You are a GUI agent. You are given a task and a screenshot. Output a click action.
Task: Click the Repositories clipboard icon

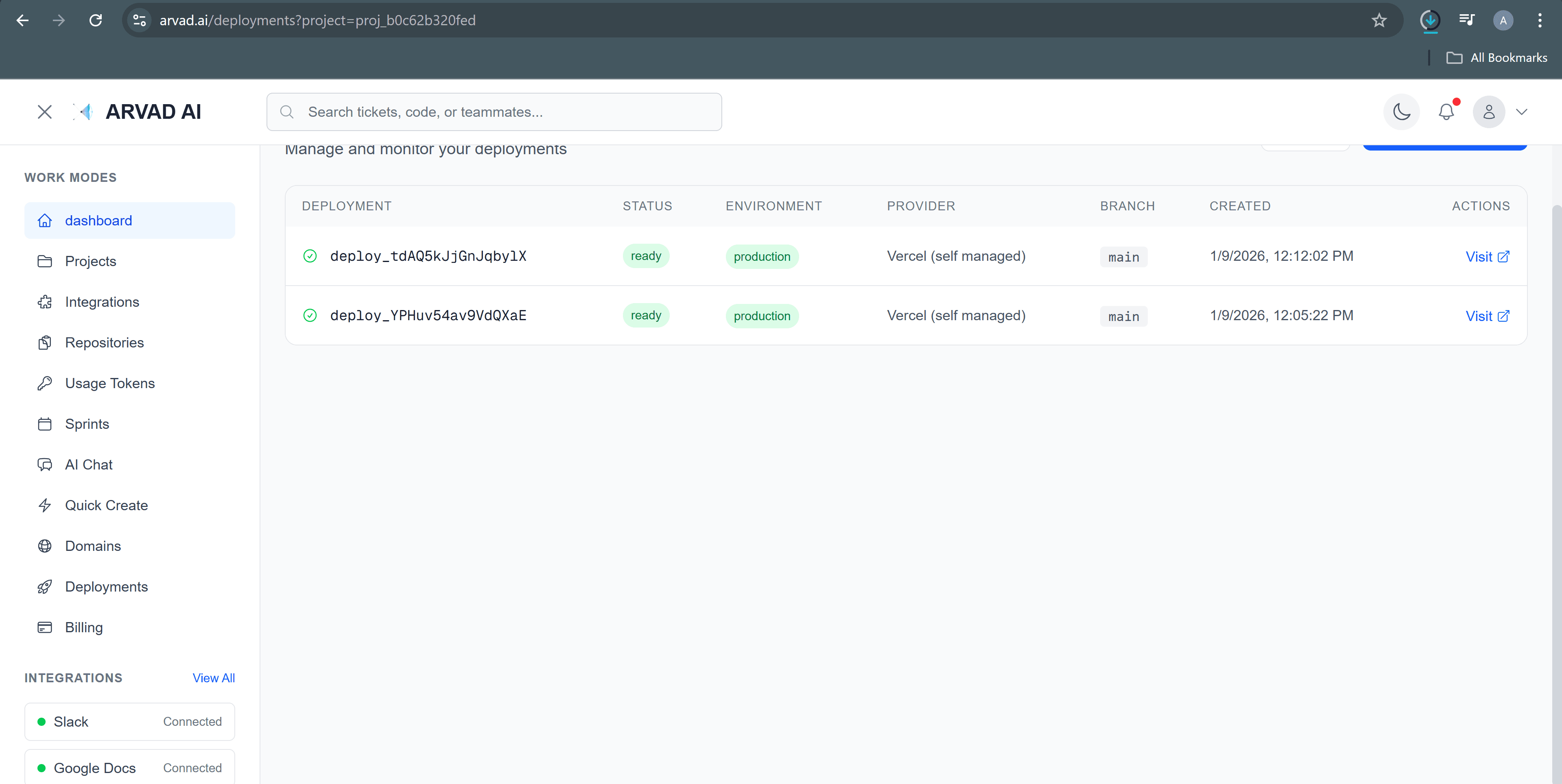tap(44, 343)
